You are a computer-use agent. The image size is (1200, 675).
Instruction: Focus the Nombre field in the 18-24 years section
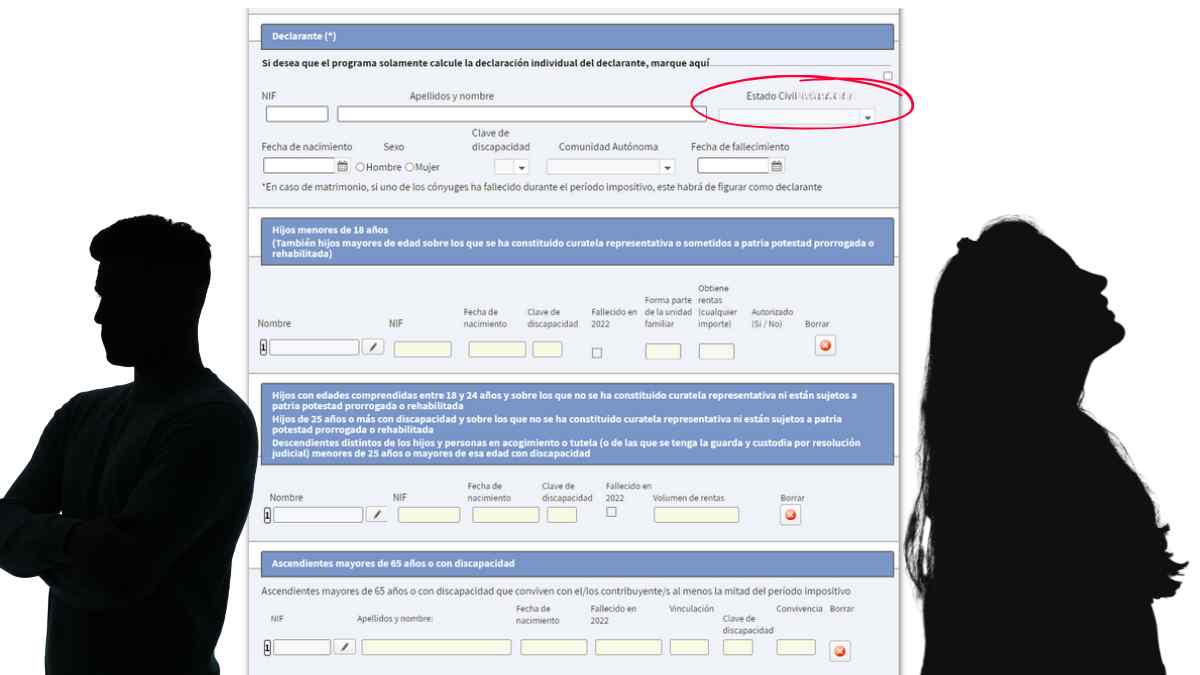[x=318, y=515]
